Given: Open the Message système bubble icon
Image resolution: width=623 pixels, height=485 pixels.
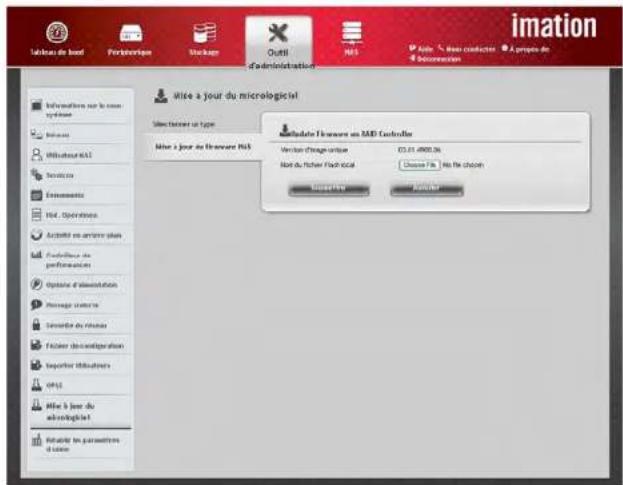Looking at the screenshot, I should 37,305.
